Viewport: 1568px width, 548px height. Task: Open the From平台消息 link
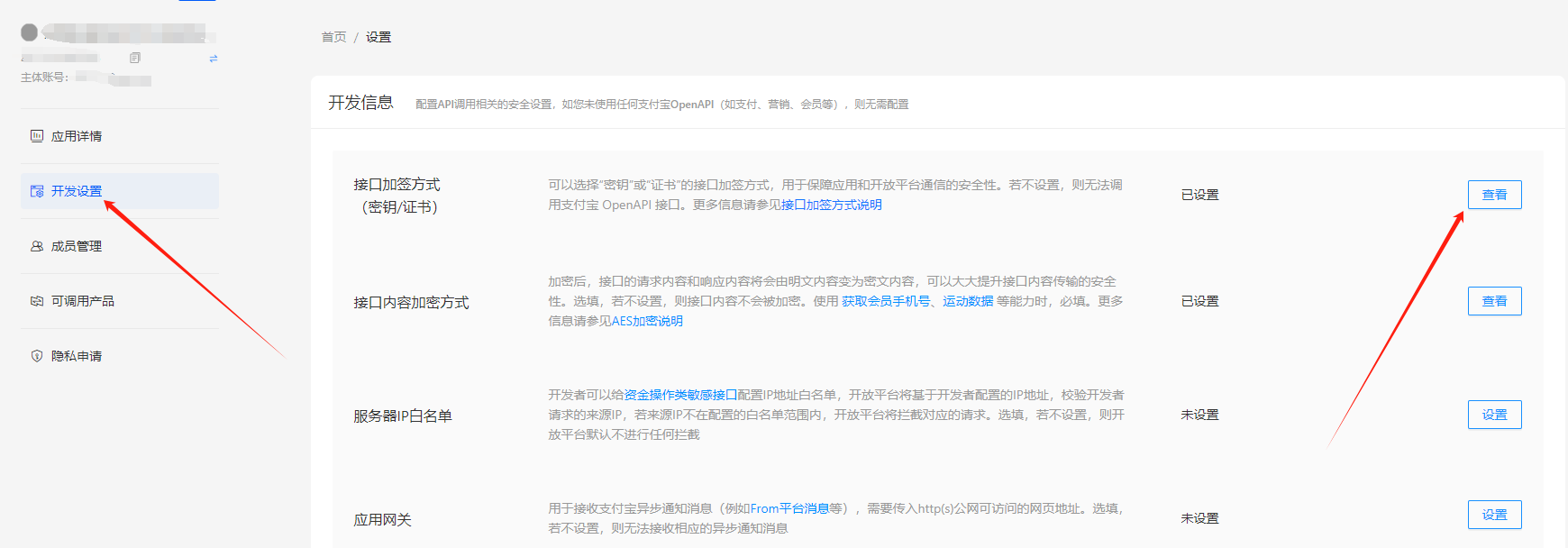coord(789,508)
